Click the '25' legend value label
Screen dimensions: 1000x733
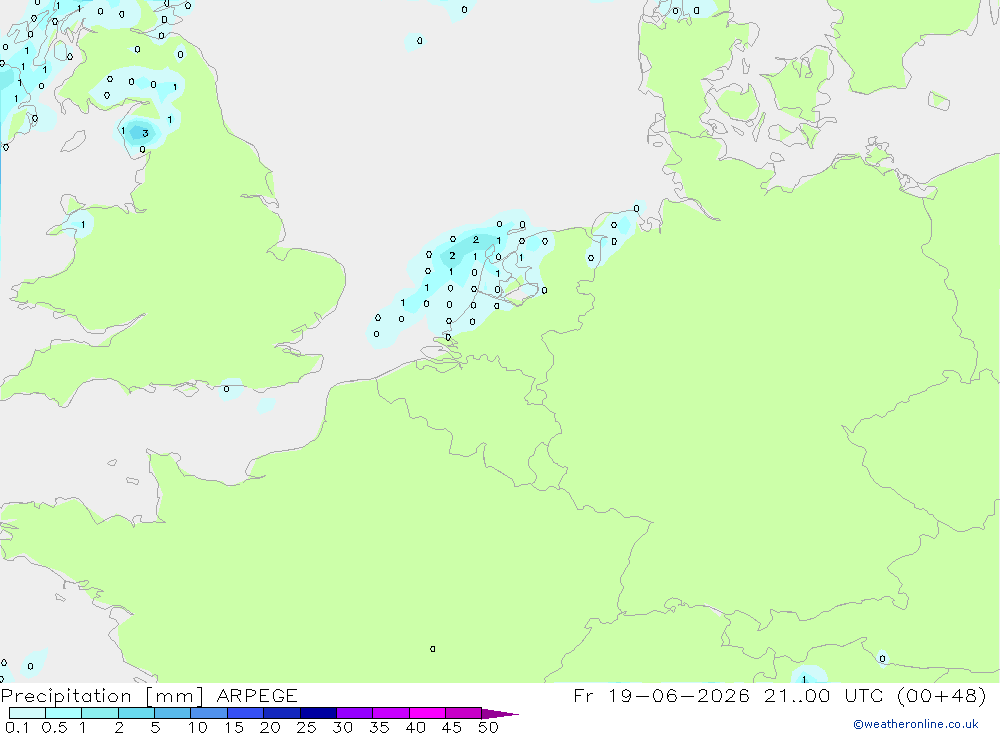tap(306, 727)
